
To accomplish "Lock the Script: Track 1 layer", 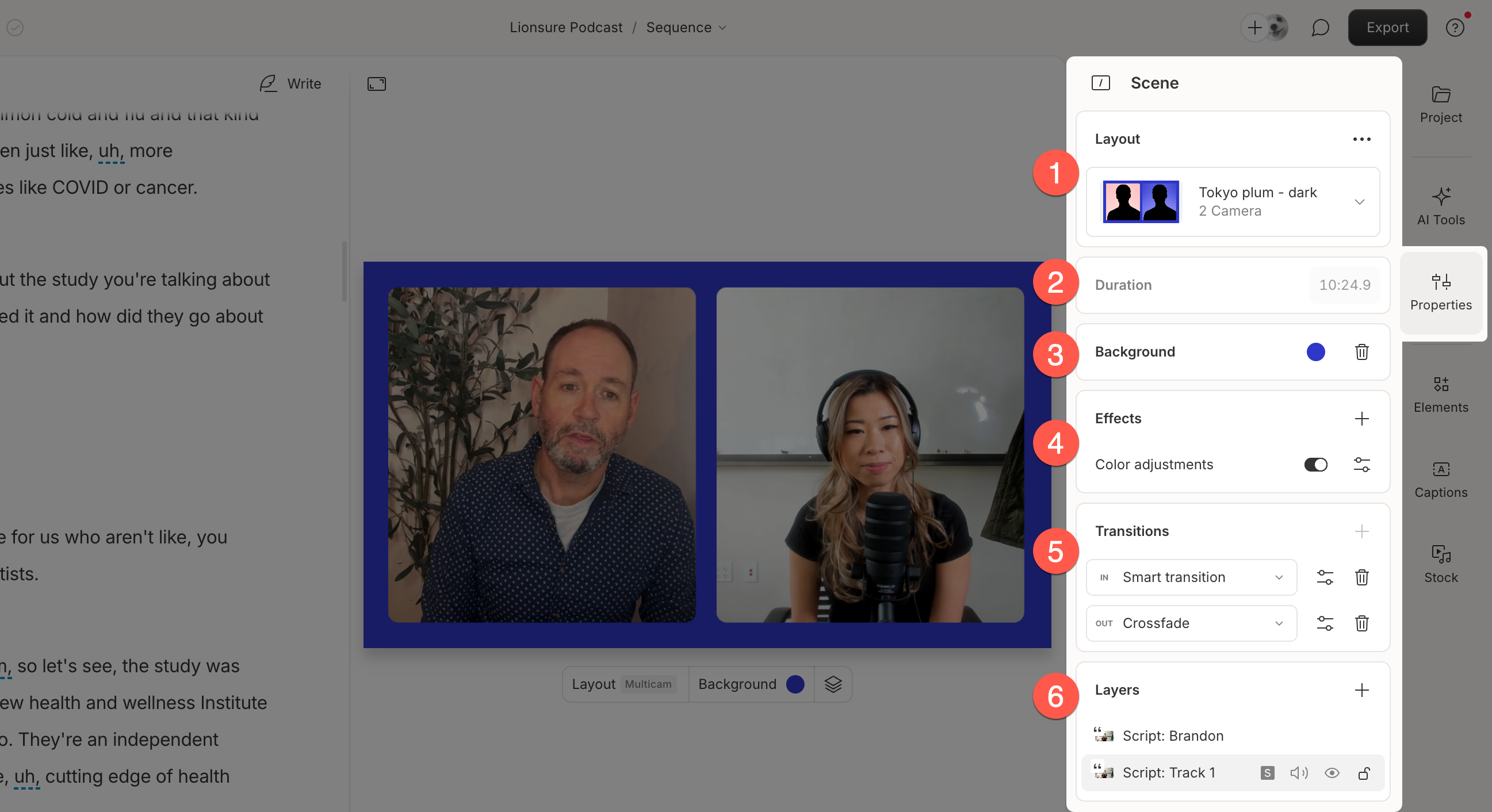I will 1365,774.
